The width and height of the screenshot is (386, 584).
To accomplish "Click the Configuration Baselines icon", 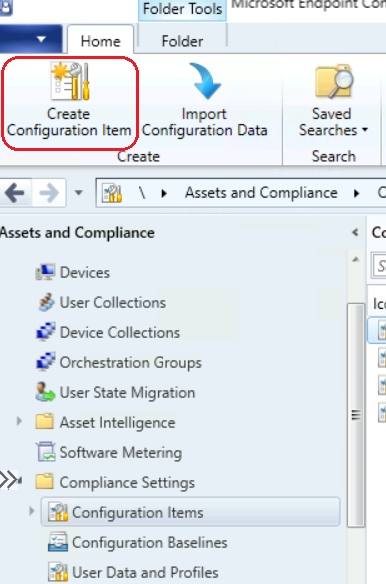I will point(58,542).
